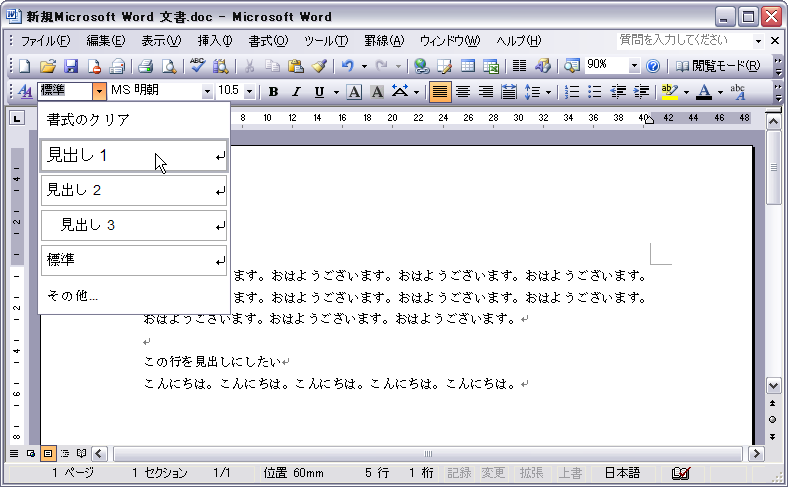Expand the MS 明朝 font name dropdown

pos(208,92)
